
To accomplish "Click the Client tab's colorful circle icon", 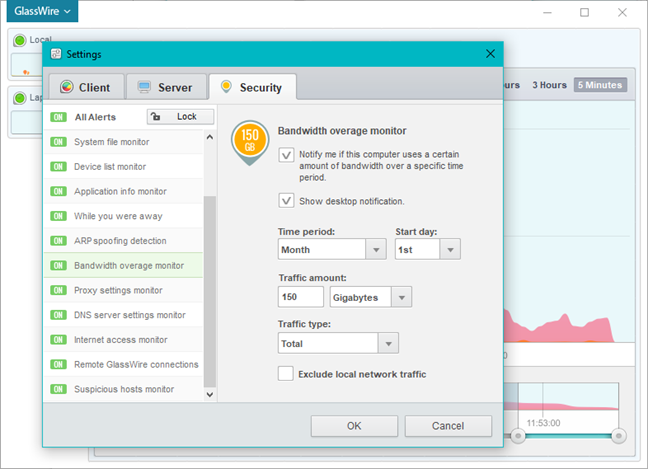I will (67, 87).
